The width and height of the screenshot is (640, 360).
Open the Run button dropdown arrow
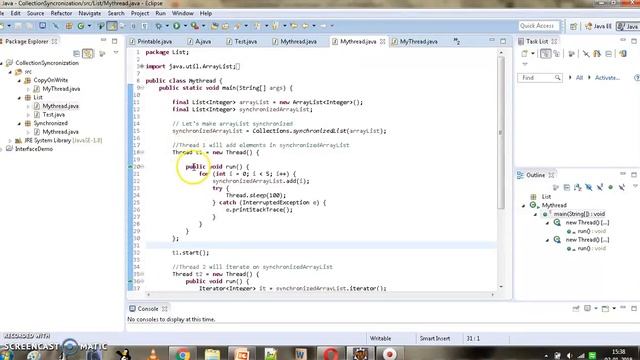point(185,26)
